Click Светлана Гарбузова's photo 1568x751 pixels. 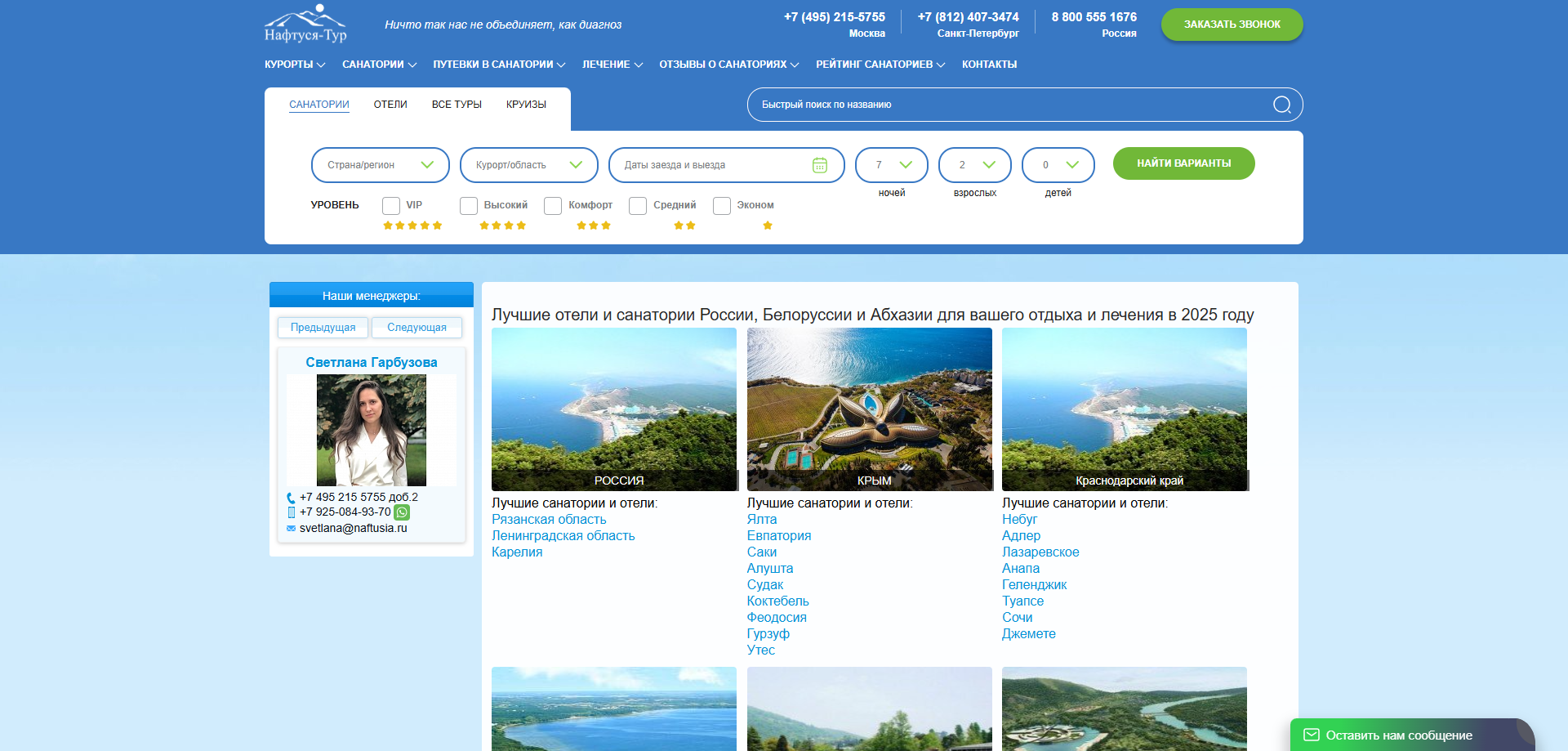point(372,431)
